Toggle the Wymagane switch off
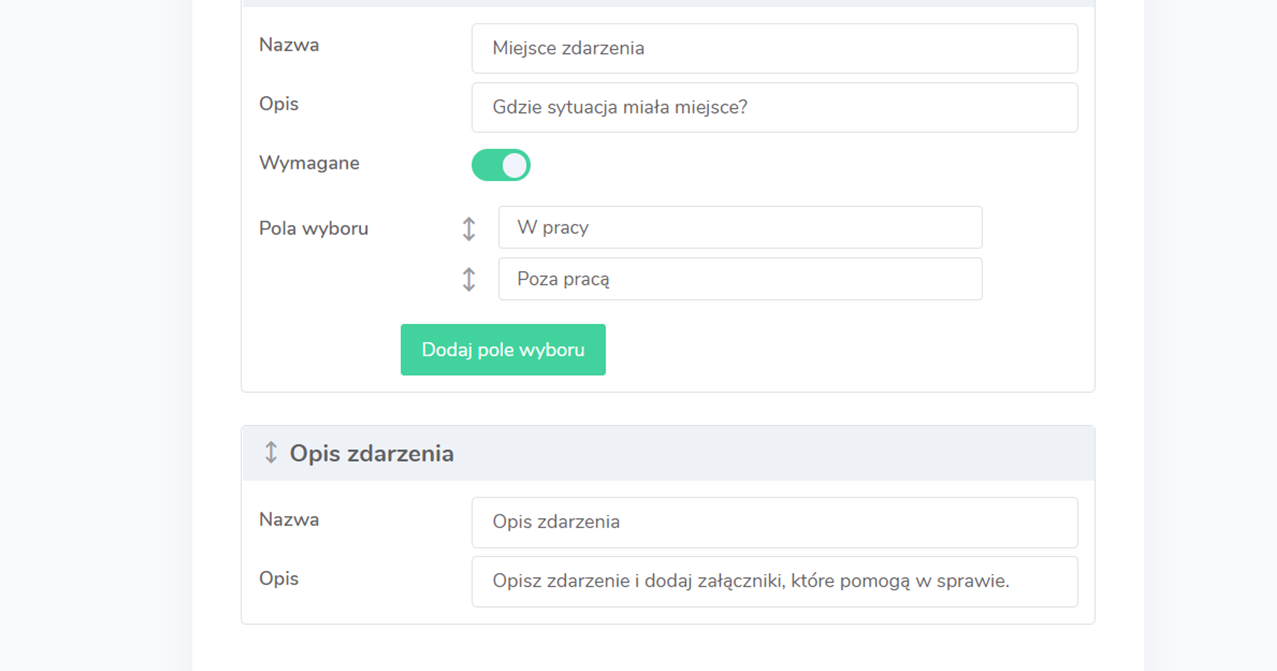The height and width of the screenshot is (671, 1277). 501,165
